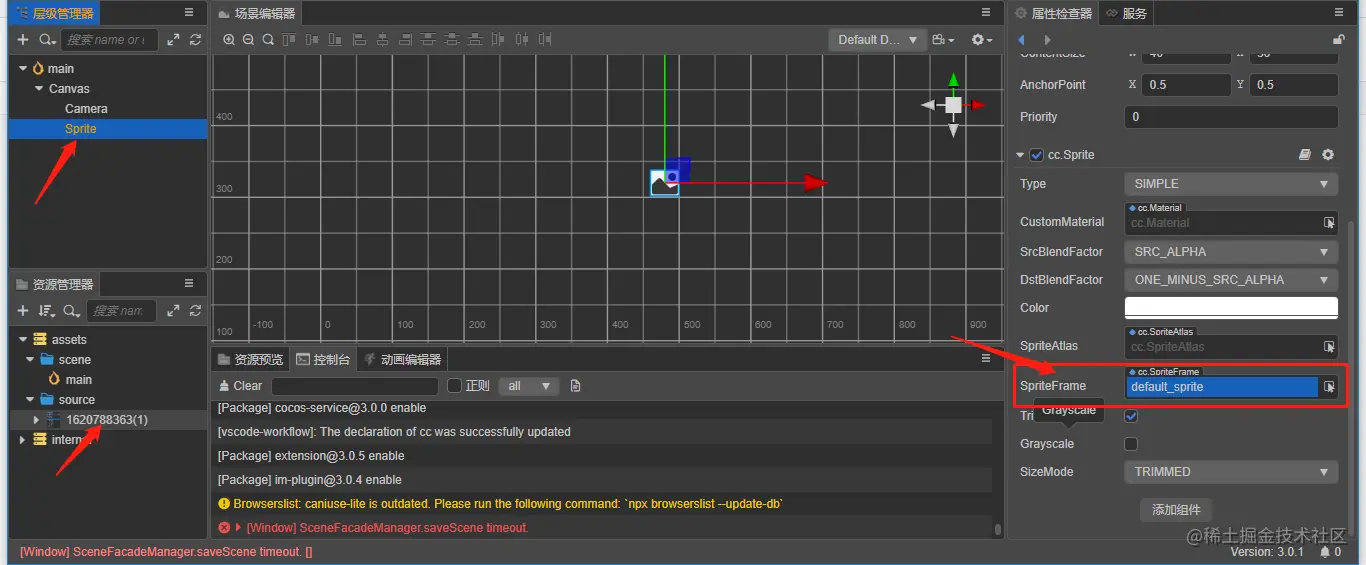Pick SpriteAtlas asset via browse icon
The height and width of the screenshot is (565, 1366).
click(1329, 347)
